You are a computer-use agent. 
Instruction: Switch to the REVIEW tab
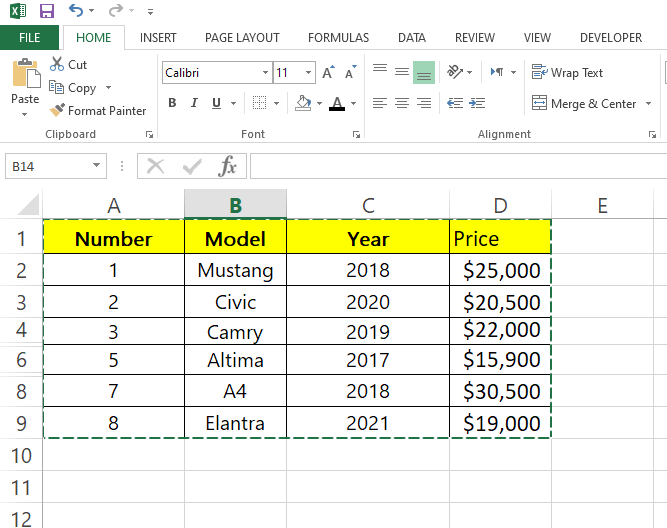click(475, 37)
